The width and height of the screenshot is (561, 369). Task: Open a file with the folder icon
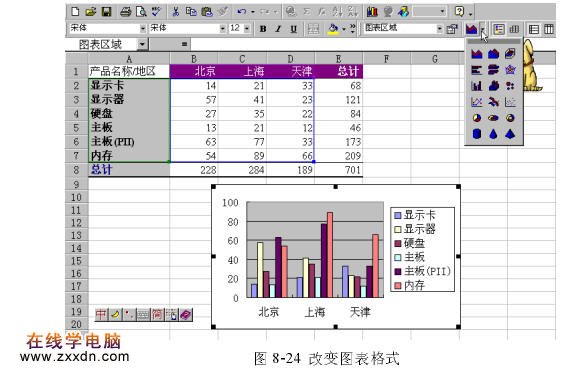coord(91,12)
